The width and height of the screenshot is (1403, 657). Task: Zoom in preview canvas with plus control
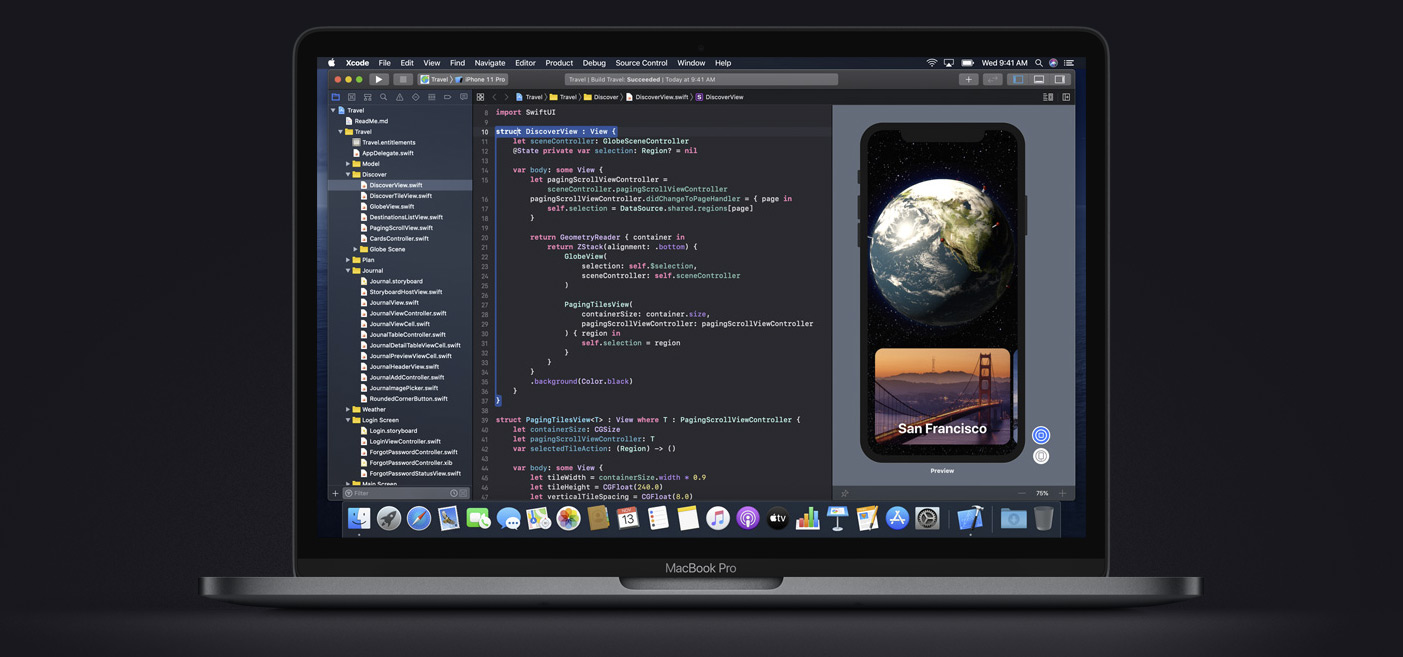(x=1062, y=493)
